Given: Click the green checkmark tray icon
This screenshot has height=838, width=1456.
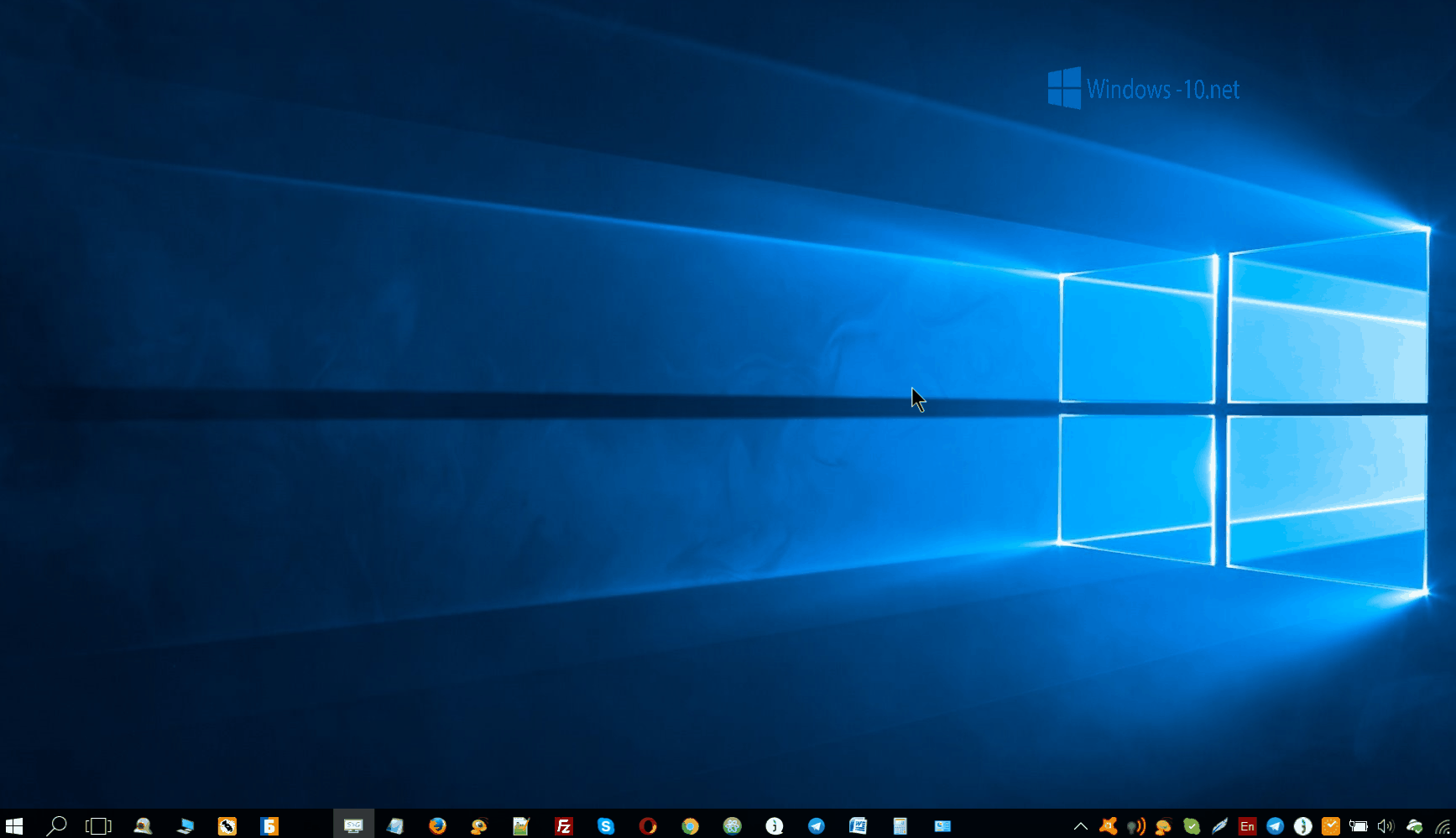Looking at the screenshot, I should (1192, 826).
